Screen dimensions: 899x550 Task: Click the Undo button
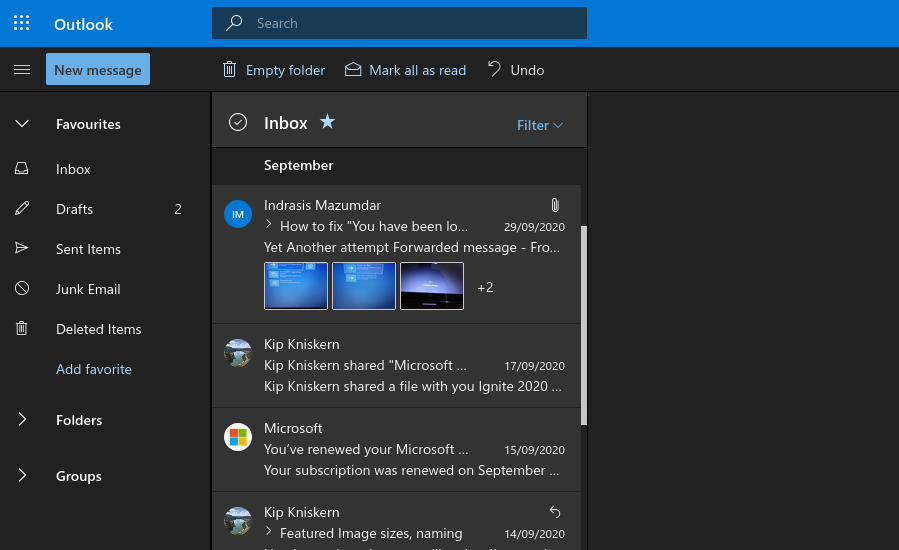pos(515,70)
